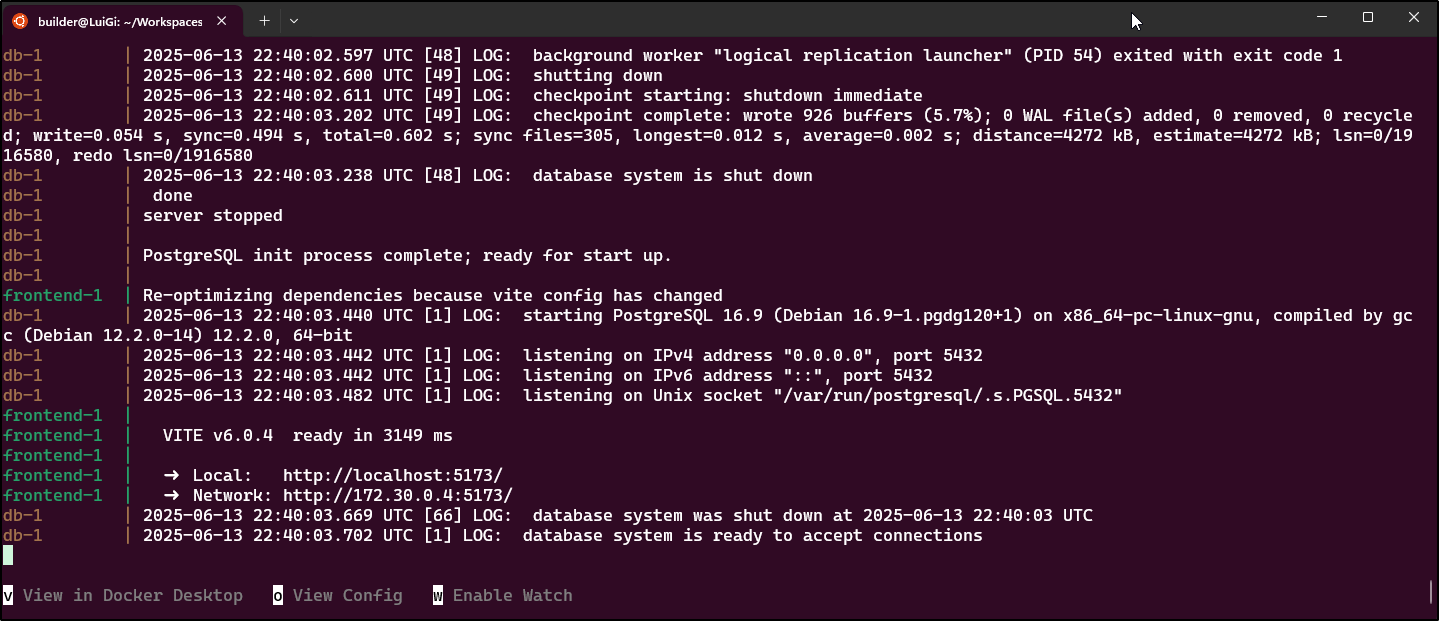Screen dimensions: 1439x621
Task: Click the VITE v6.0.4 ready line
Action: tap(308, 435)
